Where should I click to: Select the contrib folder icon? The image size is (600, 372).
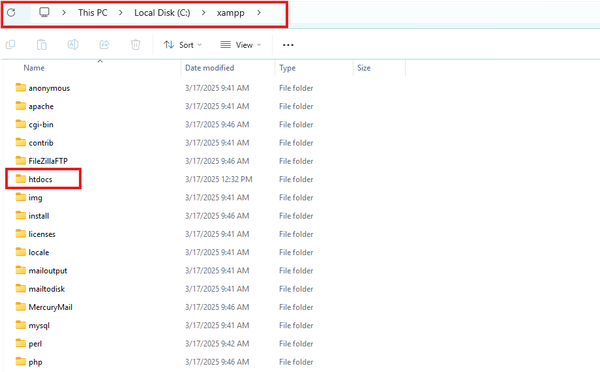click(x=21, y=142)
